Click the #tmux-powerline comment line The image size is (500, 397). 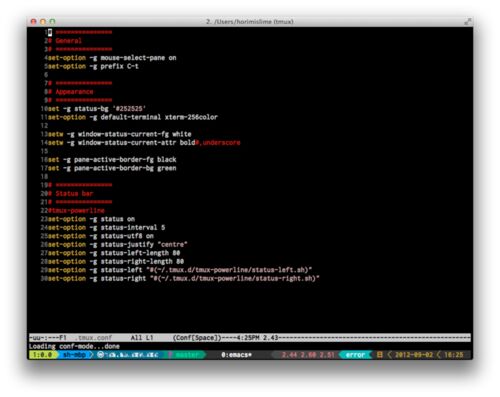tap(76, 210)
